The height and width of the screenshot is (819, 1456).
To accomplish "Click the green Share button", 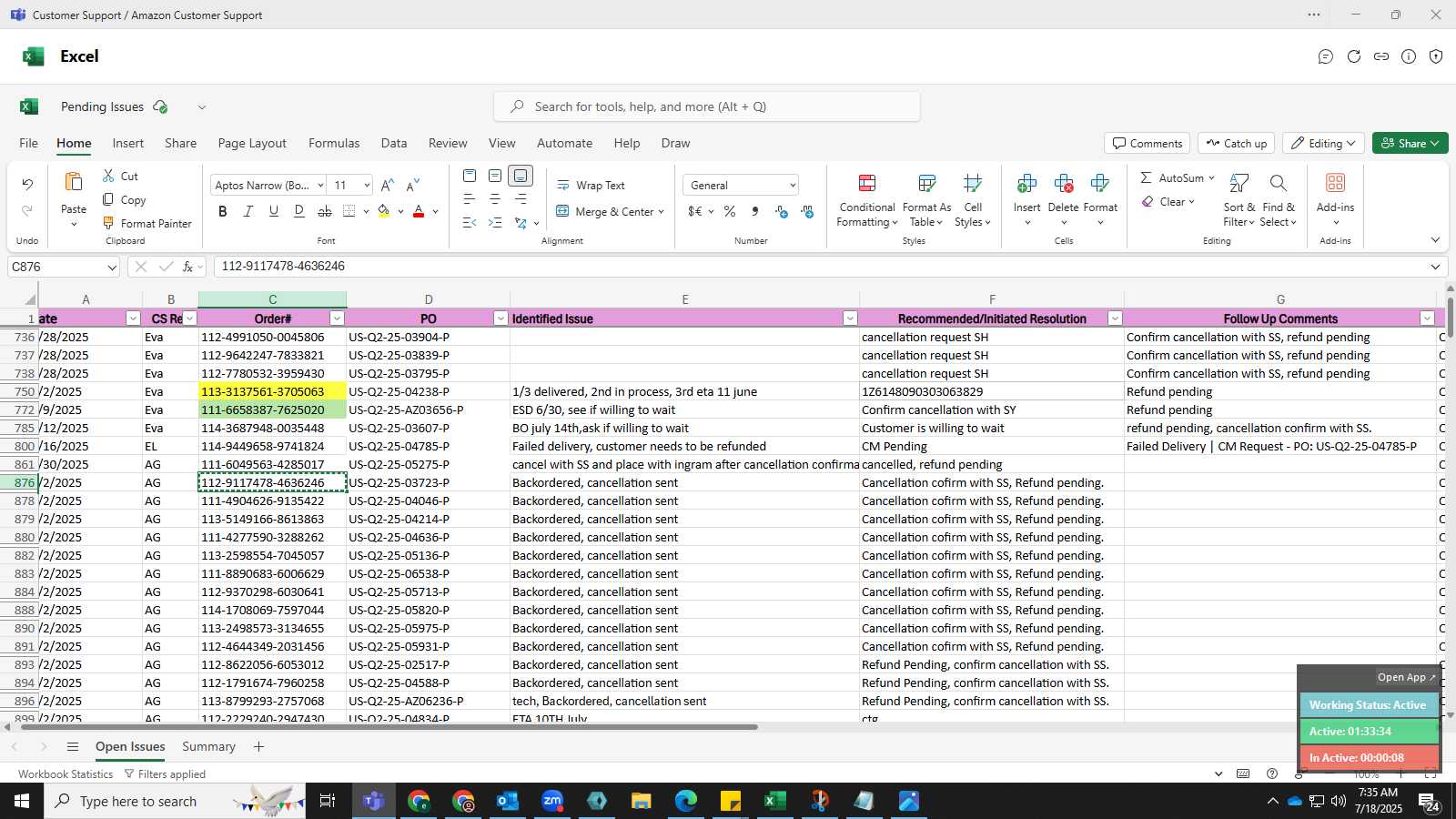I will point(1410,143).
